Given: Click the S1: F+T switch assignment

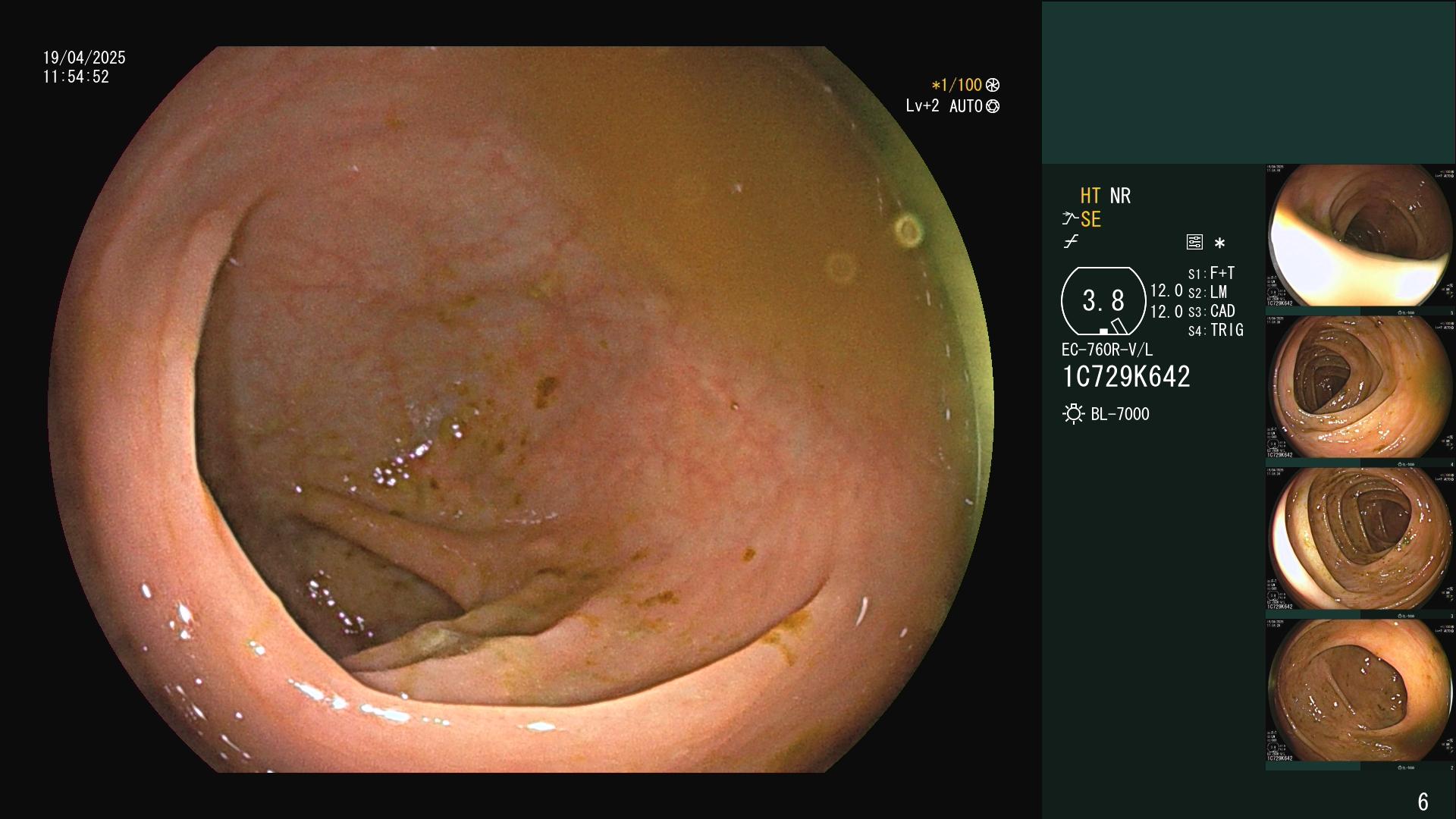Looking at the screenshot, I should pyautogui.click(x=1211, y=273).
